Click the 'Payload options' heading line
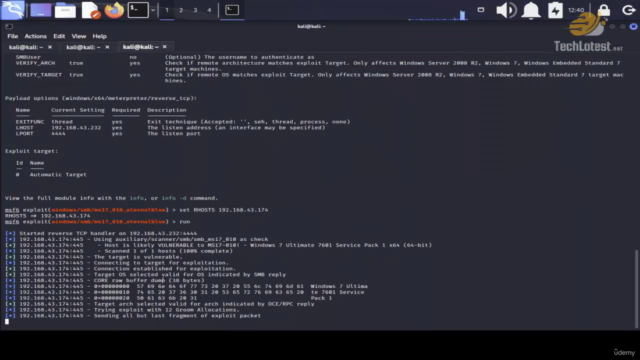Image resolution: width=640 pixels, height=360 pixels. click(x=101, y=98)
